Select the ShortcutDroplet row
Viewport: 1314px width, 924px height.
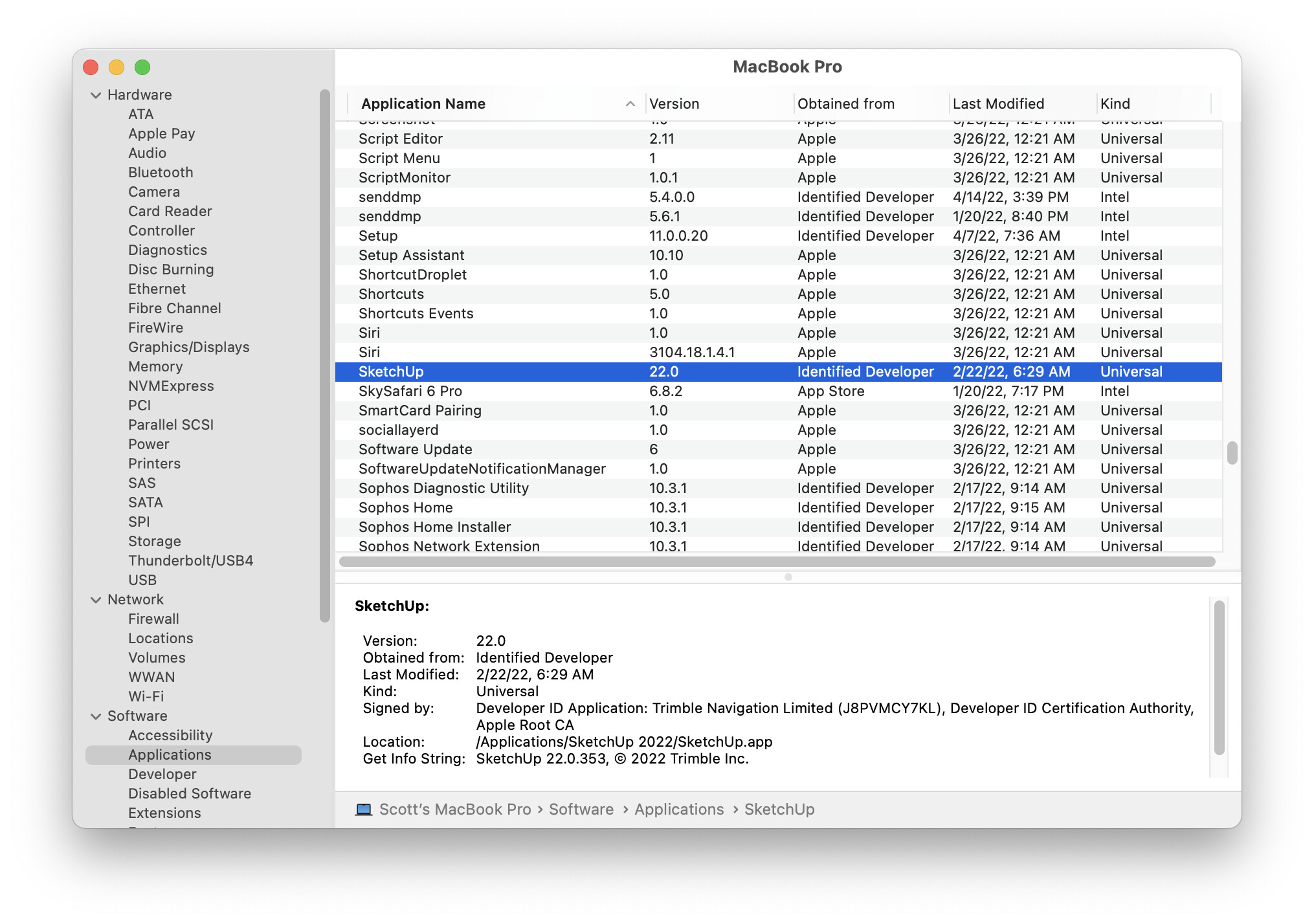(779, 275)
